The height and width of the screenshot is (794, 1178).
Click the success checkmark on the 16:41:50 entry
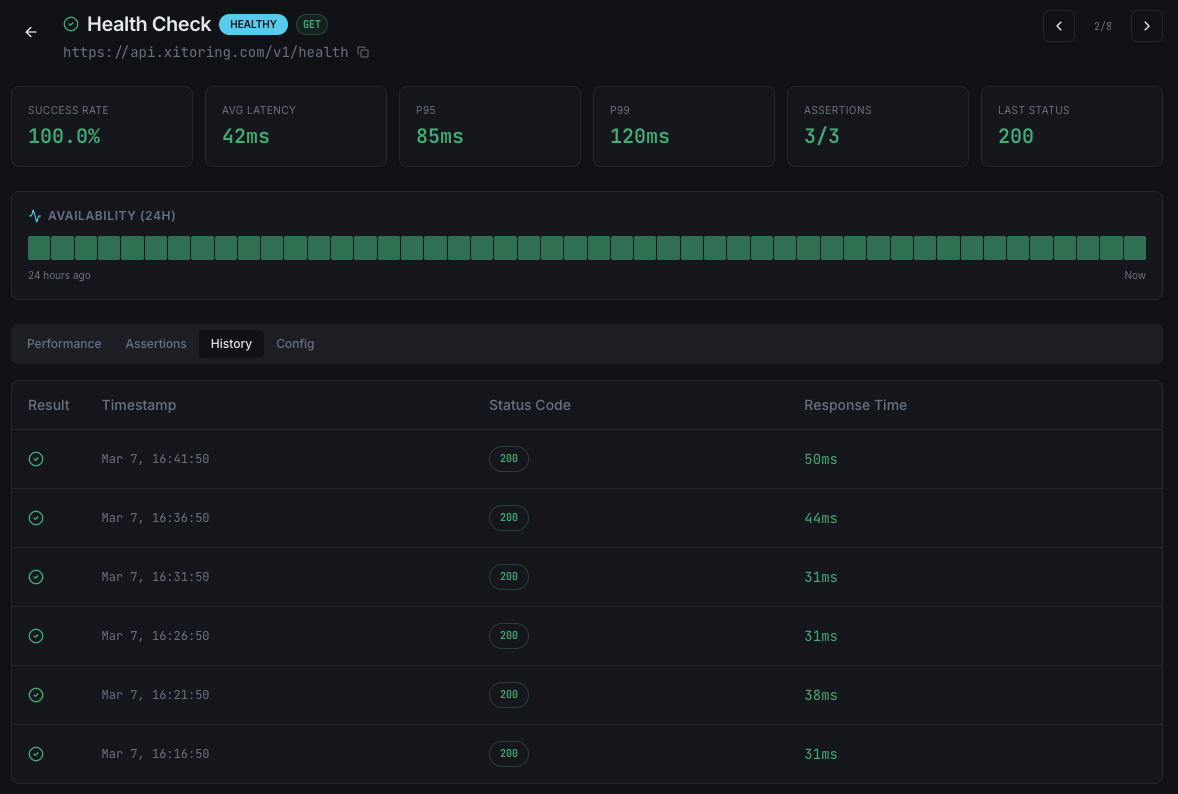(36, 458)
